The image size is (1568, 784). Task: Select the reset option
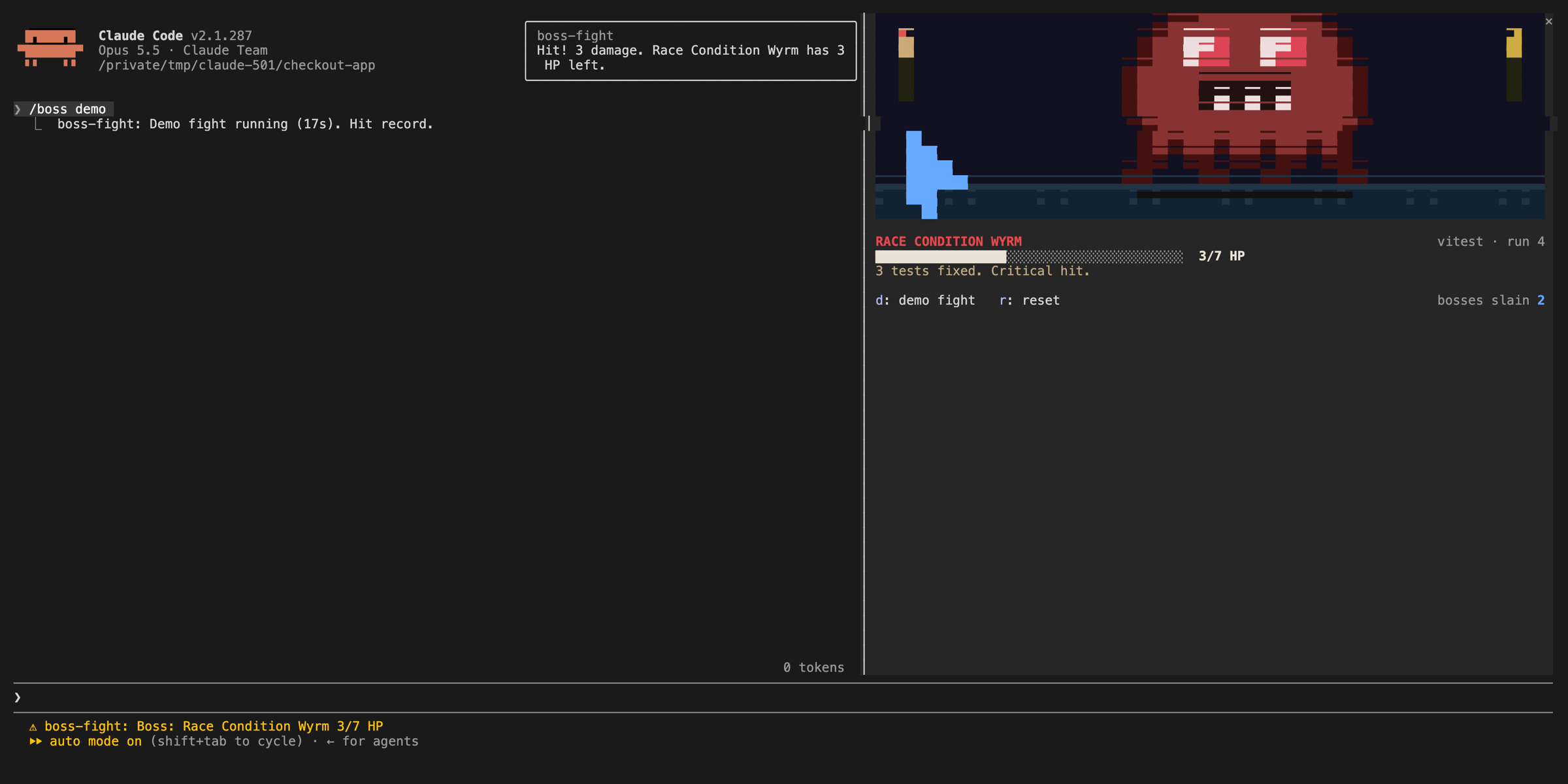tap(1030, 301)
